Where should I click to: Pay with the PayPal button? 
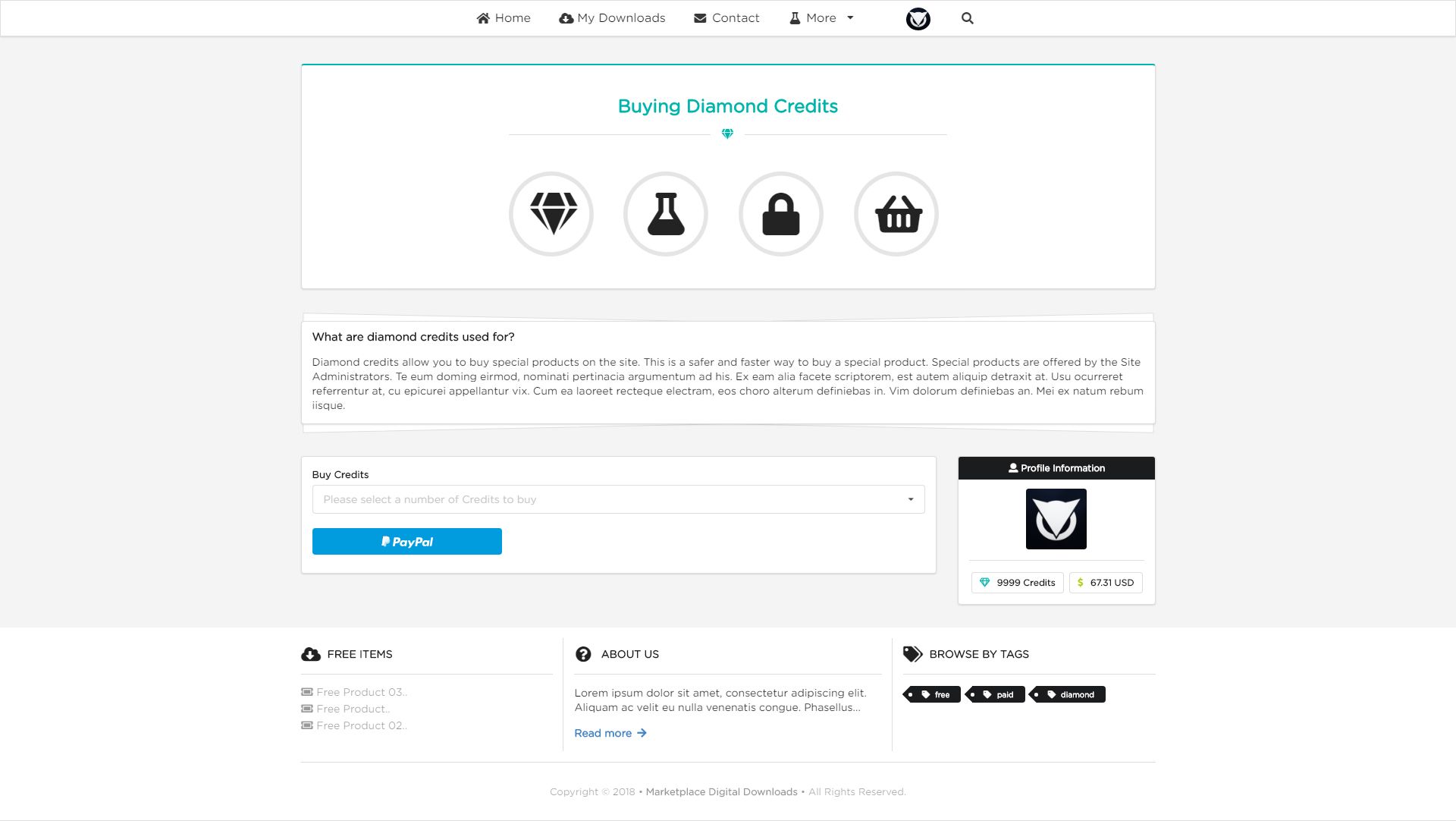(x=406, y=542)
